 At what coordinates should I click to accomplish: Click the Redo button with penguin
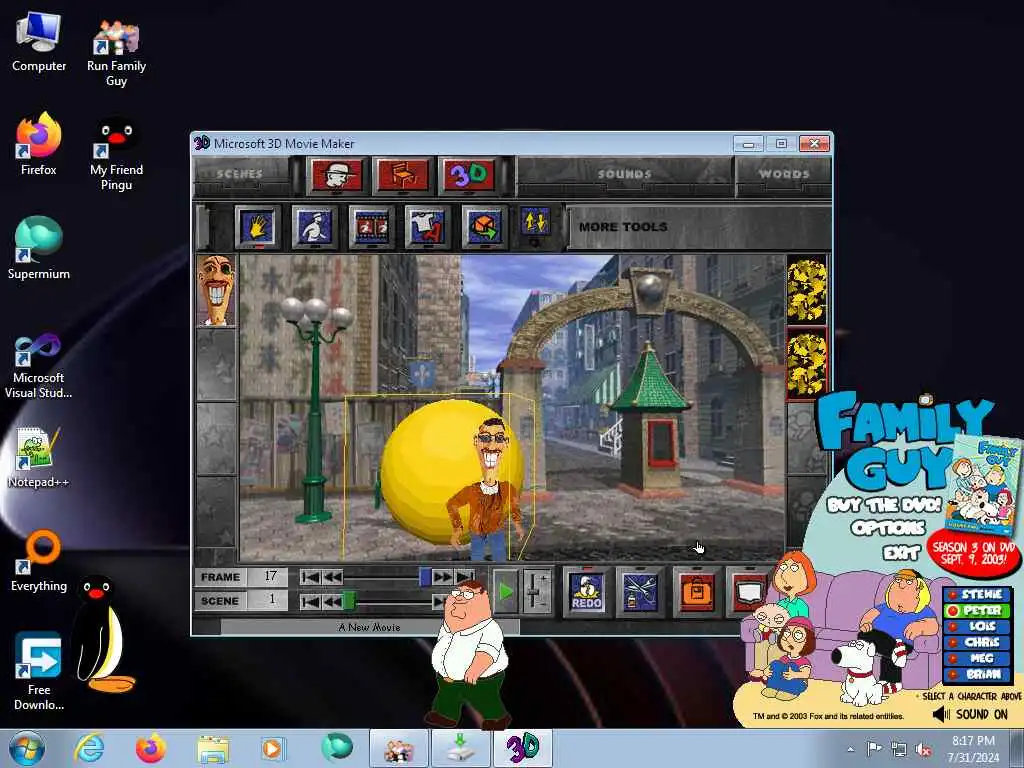coord(586,592)
